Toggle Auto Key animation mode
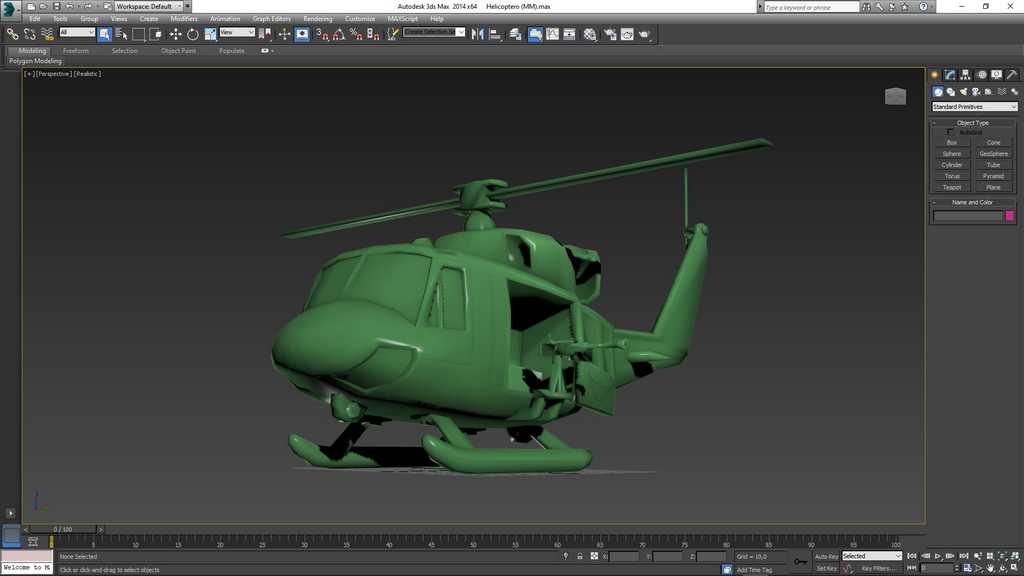The width and height of the screenshot is (1024, 576). (x=826, y=555)
